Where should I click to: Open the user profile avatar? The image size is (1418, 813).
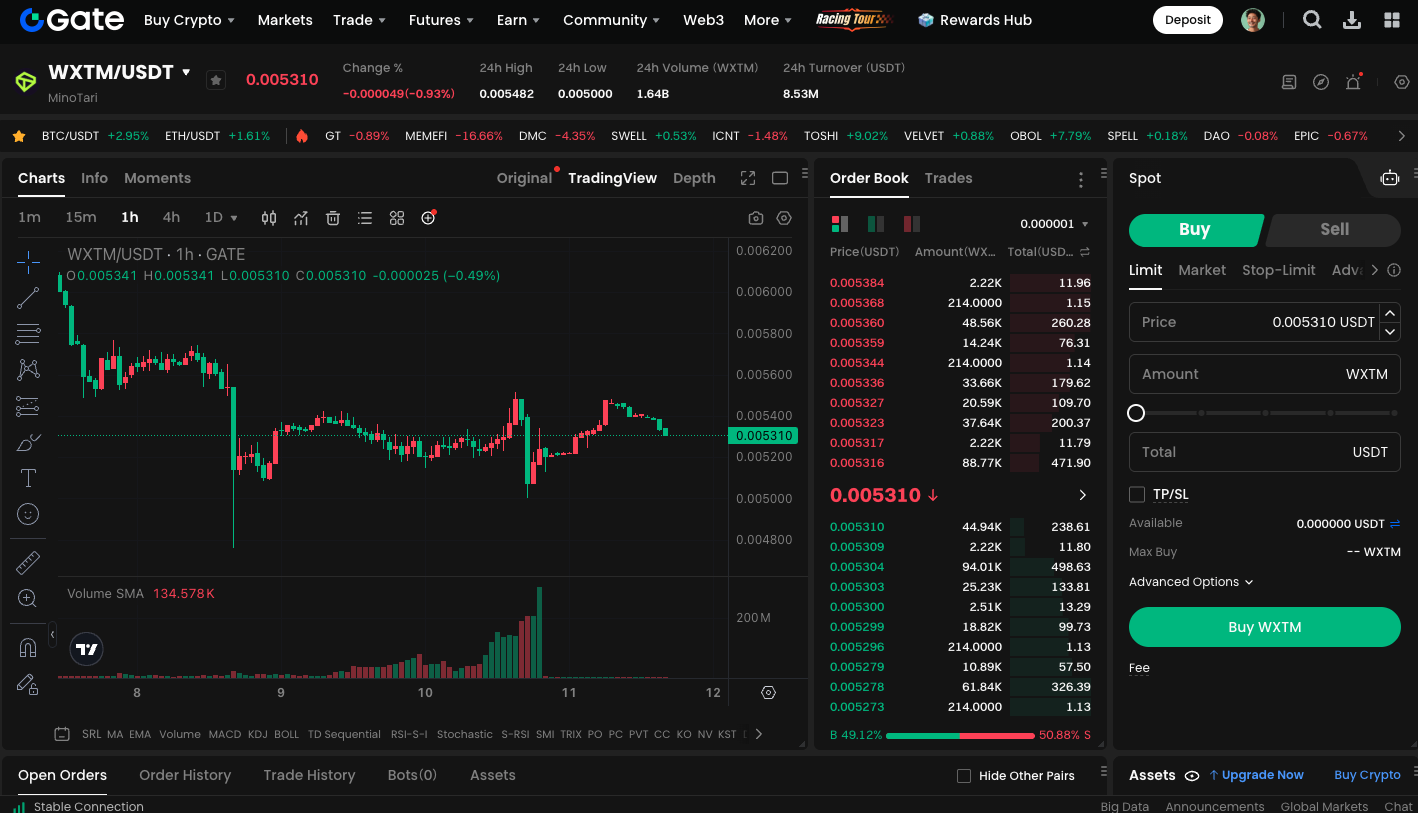pos(1253,20)
